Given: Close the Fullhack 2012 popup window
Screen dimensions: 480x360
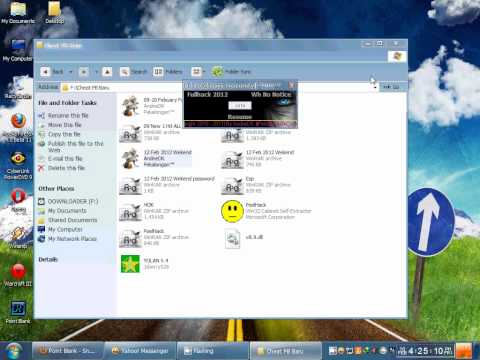Looking at the screenshot, I should coord(292,85).
